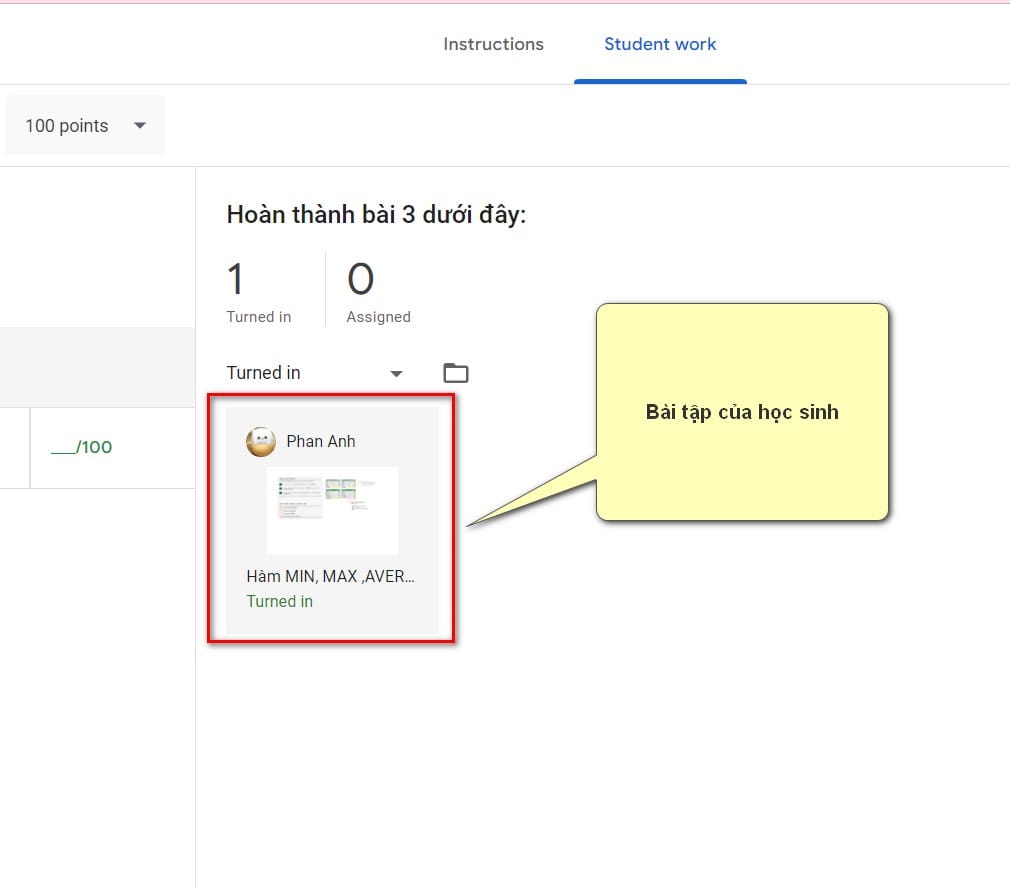Show the 1 Turned in submissions count
The width and height of the screenshot is (1010, 888).
tap(259, 316)
